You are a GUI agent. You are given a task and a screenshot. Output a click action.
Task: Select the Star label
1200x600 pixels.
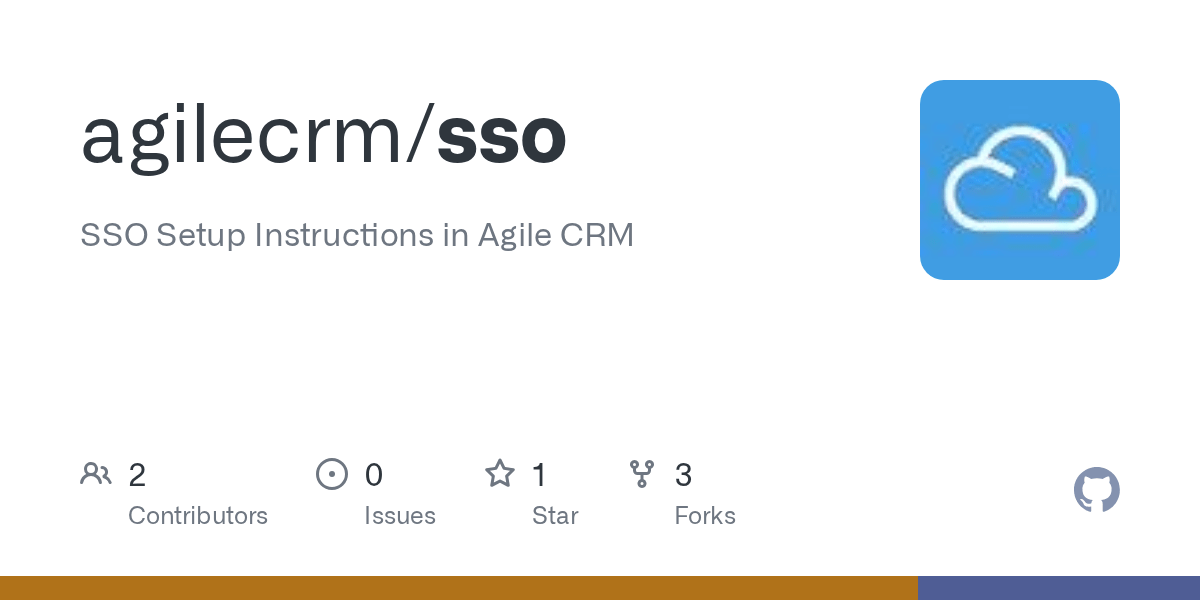click(555, 516)
